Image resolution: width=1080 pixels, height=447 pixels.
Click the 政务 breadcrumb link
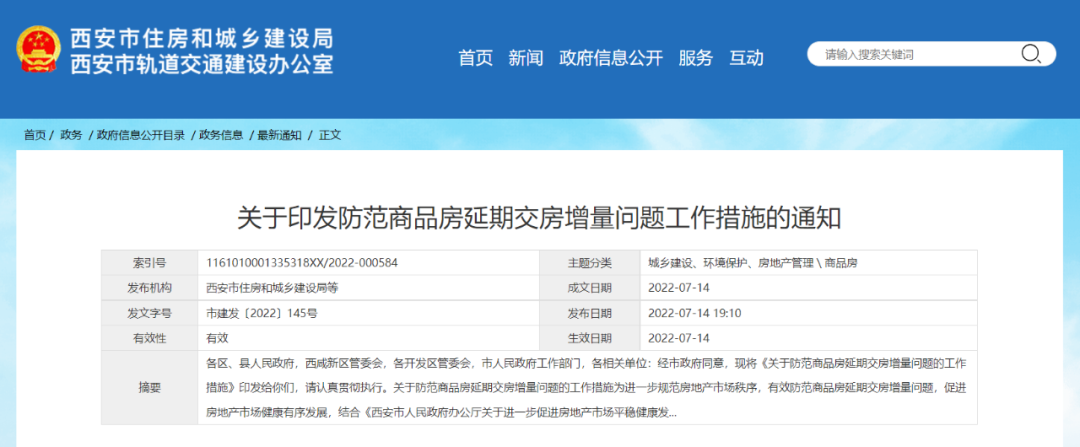pyautogui.click(x=71, y=135)
